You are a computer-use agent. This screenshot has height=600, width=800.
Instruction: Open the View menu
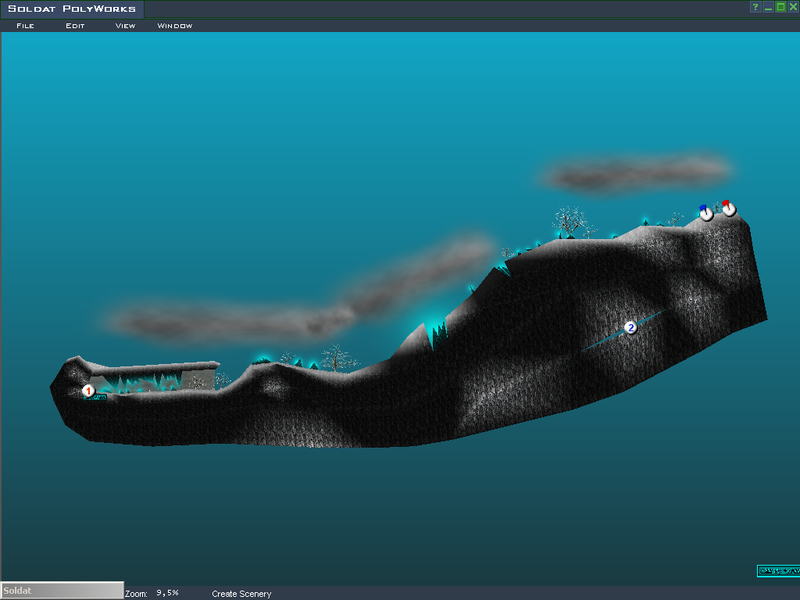pyautogui.click(x=125, y=26)
